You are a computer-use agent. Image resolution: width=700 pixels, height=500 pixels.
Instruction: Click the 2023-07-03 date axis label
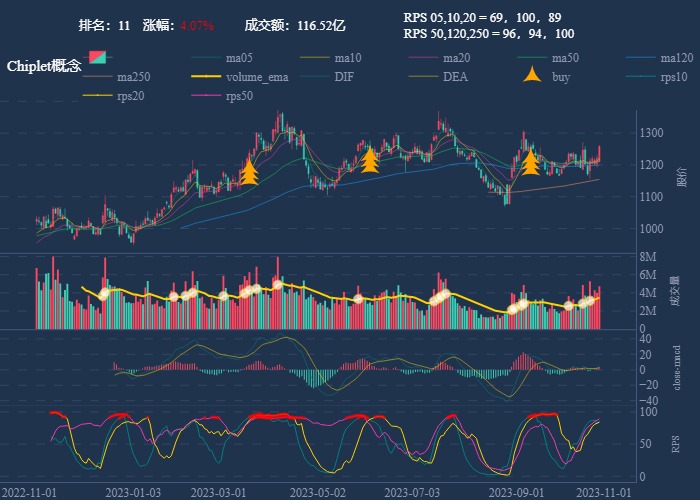pyautogui.click(x=412, y=492)
